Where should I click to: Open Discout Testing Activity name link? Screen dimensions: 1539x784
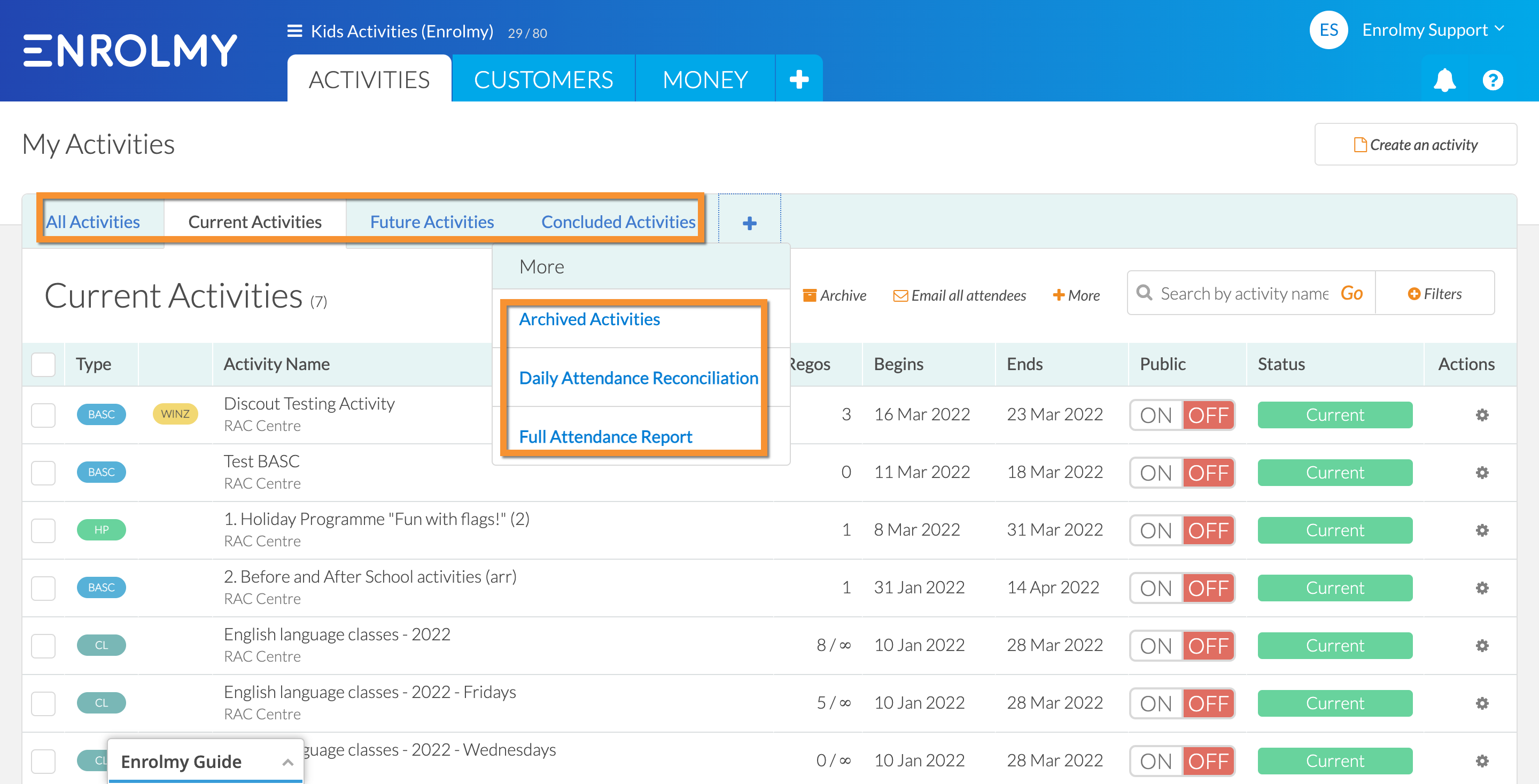(x=309, y=404)
